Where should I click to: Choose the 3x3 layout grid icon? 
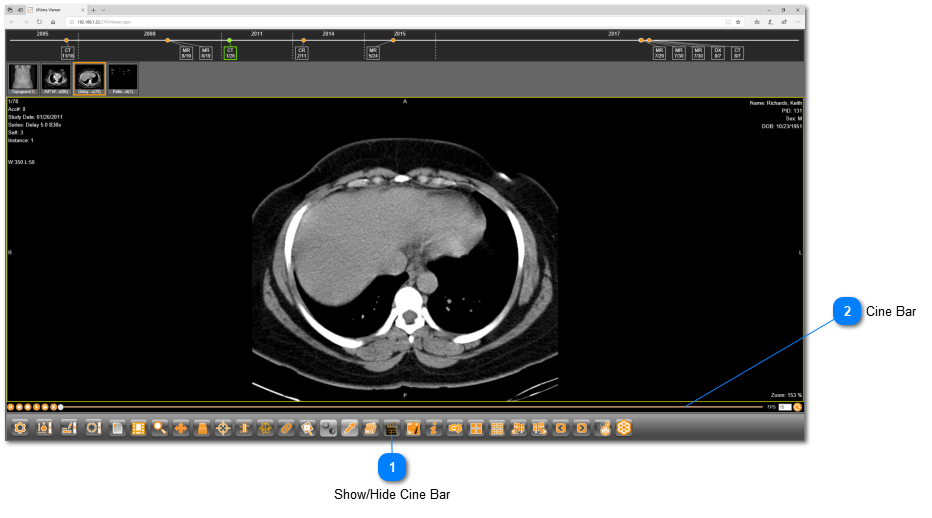497,428
